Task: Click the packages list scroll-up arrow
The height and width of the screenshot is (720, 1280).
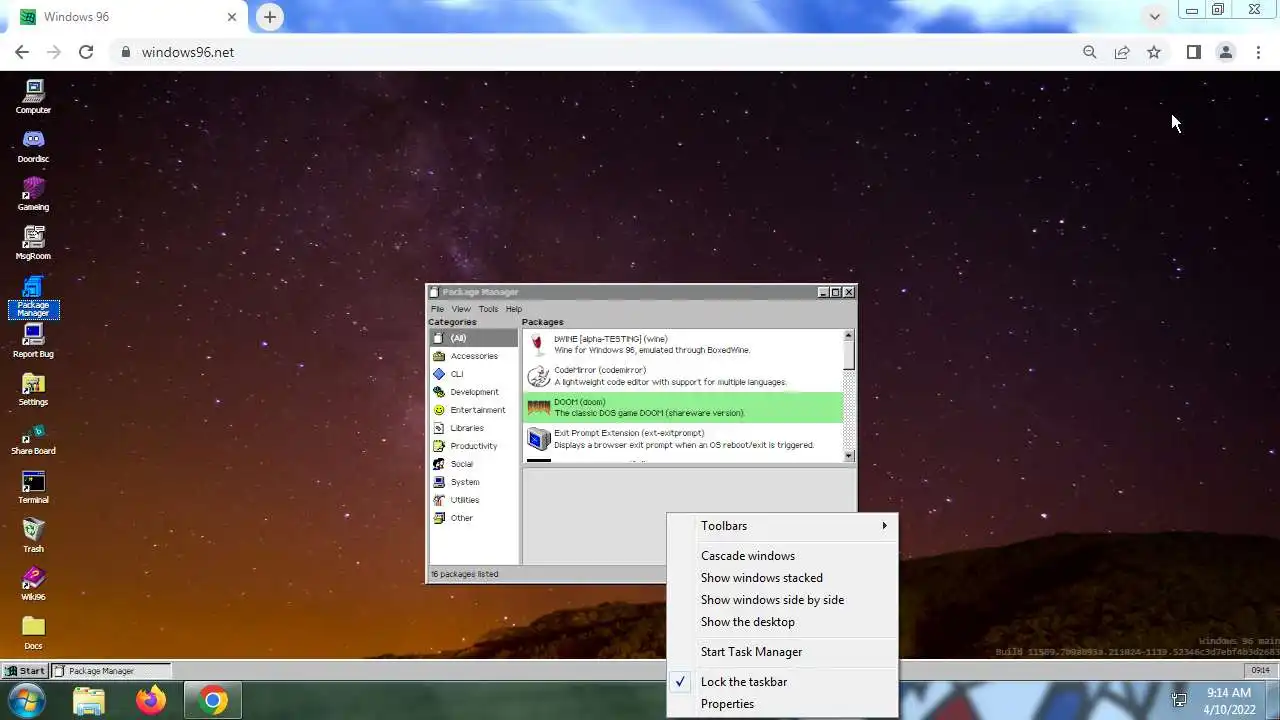Action: click(x=849, y=336)
